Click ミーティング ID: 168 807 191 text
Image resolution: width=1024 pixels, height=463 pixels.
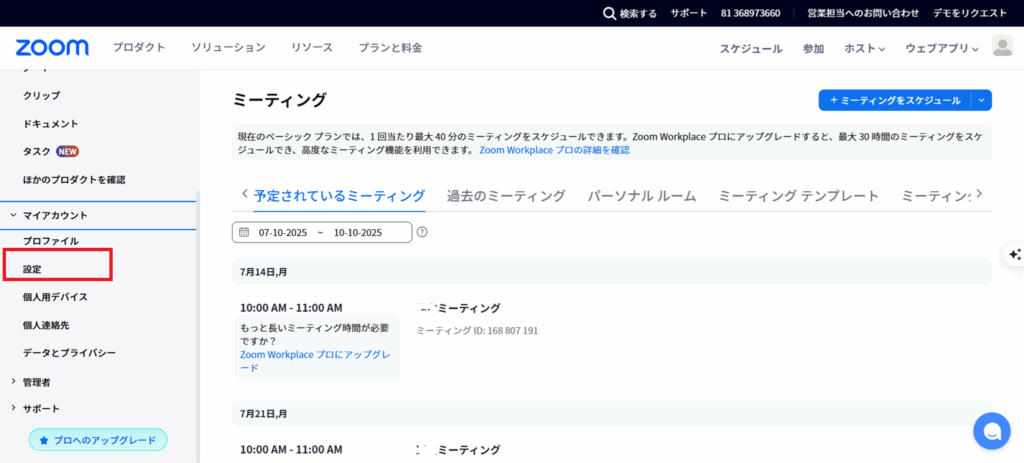(477, 330)
